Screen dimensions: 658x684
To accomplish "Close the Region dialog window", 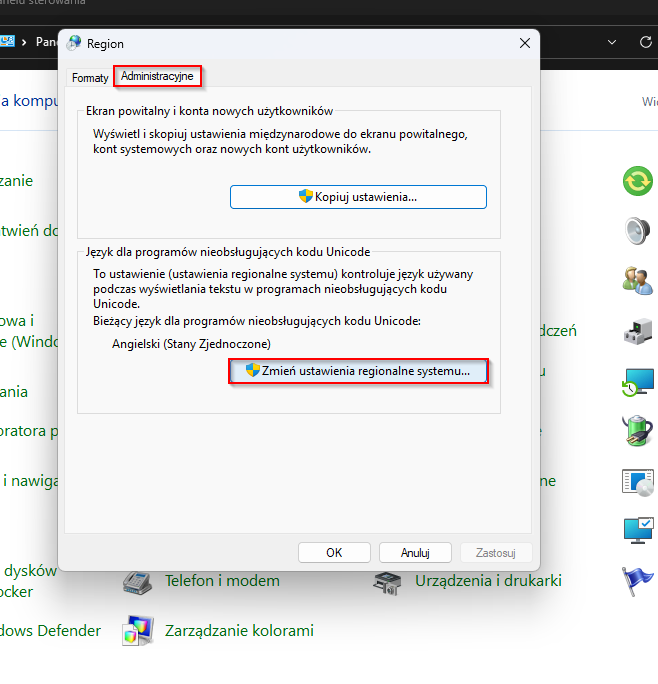I will pos(525,44).
